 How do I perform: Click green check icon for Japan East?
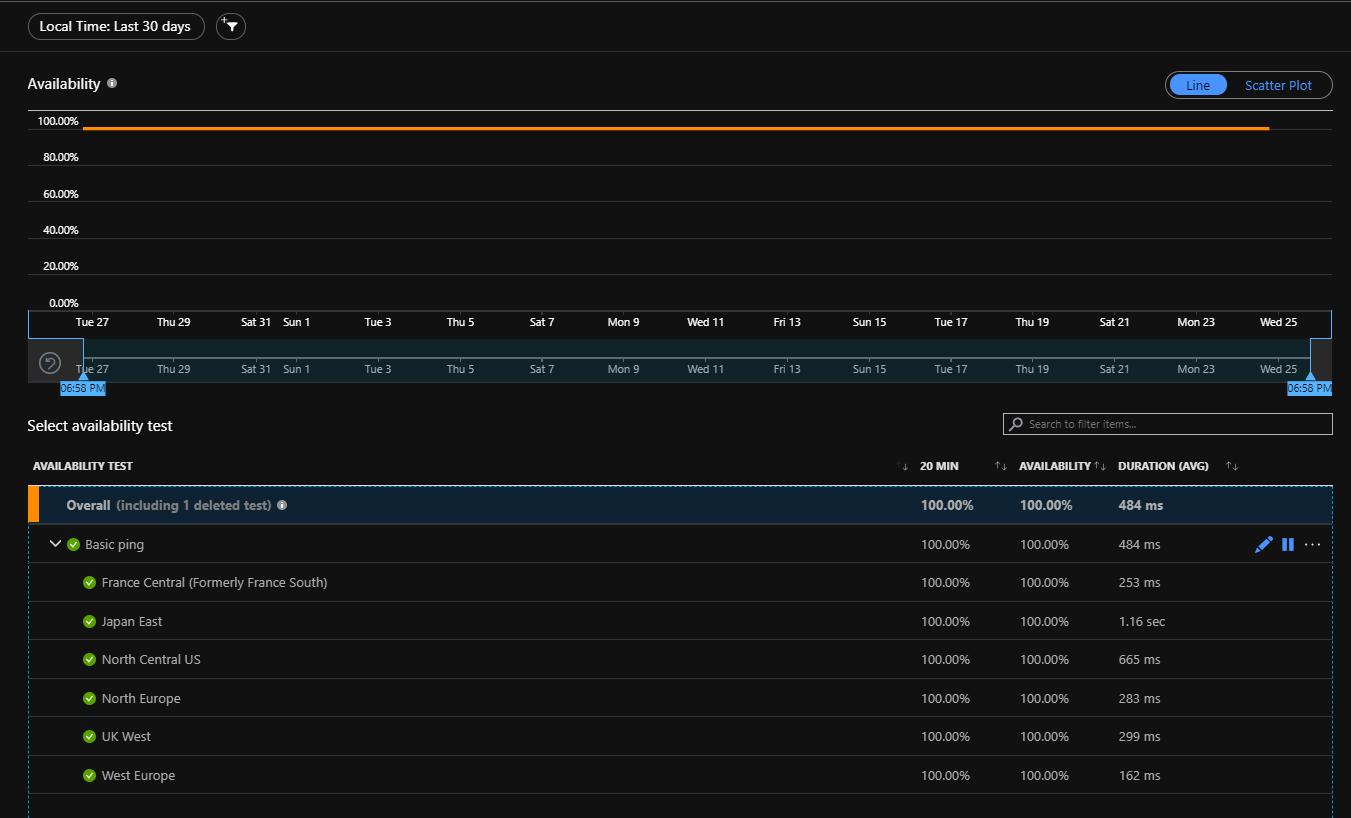(89, 622)
